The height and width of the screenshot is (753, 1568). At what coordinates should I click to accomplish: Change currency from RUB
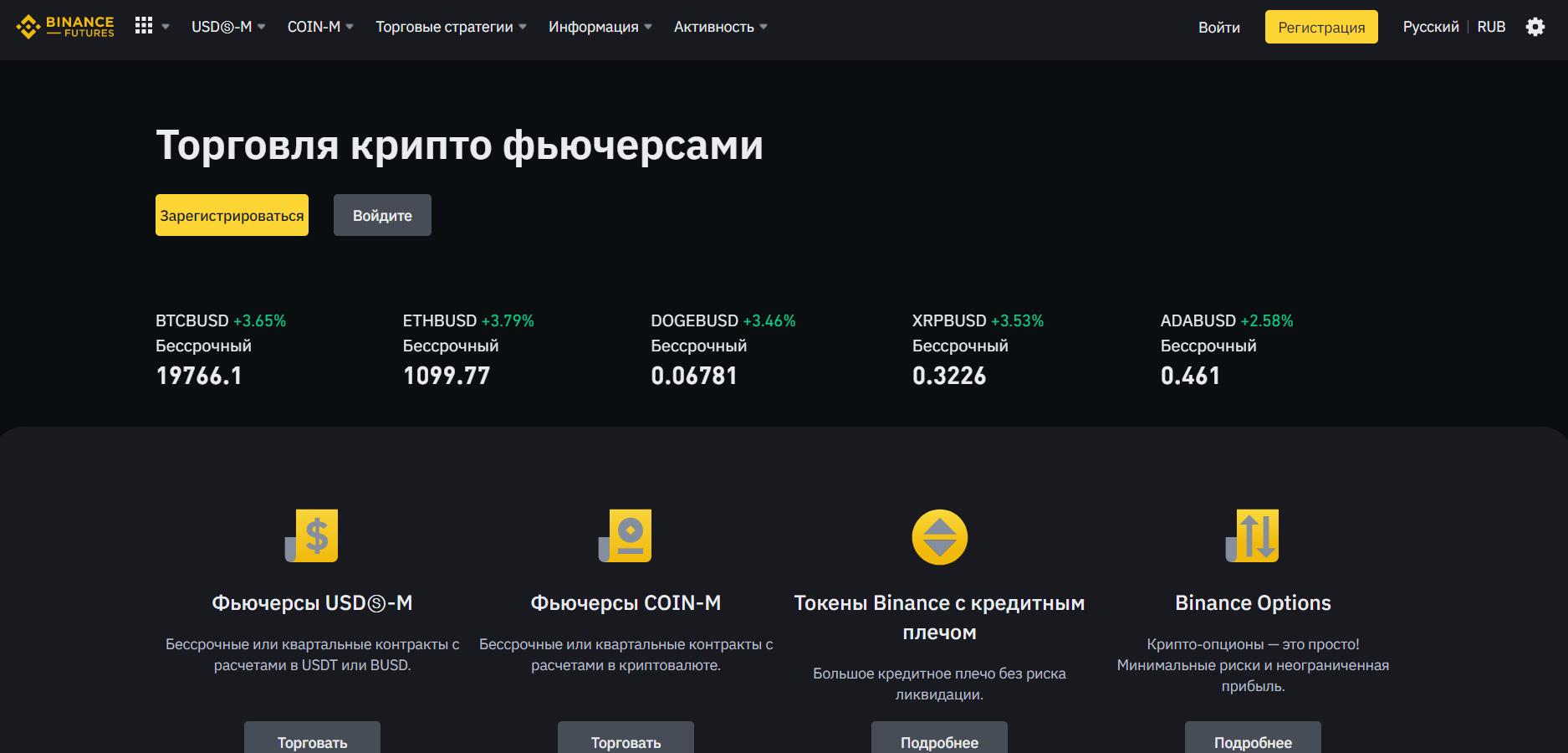(1491, 26)
